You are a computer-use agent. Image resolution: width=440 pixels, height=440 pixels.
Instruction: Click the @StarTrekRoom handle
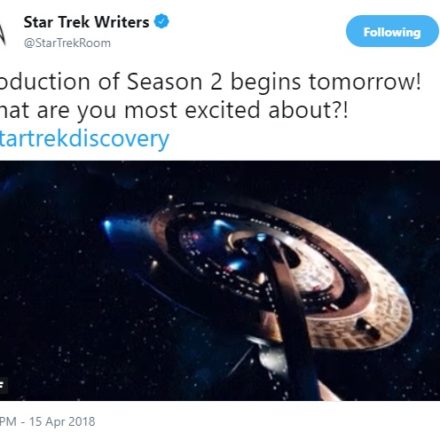tap(67, 43)
